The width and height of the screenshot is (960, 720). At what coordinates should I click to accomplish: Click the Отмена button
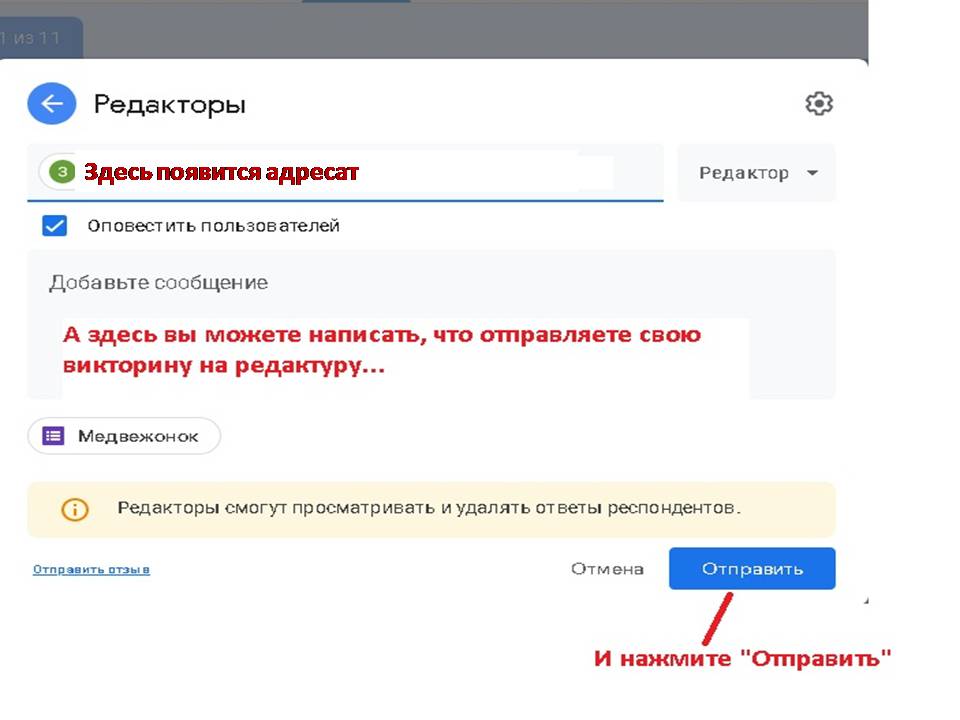[607, 569]
